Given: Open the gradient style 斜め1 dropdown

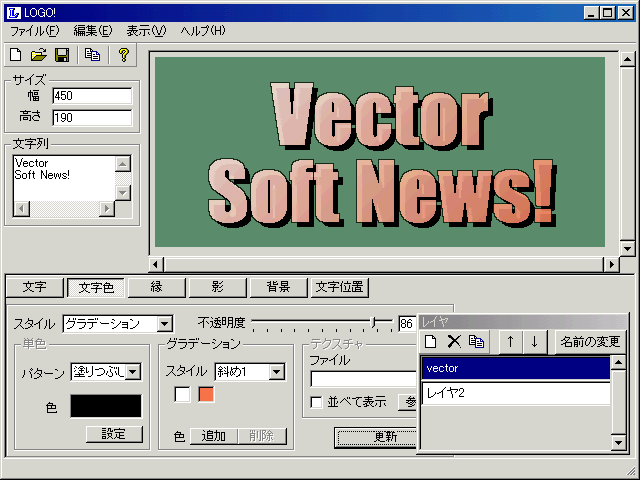Looking at the screenshot, I should coord(277,372).
